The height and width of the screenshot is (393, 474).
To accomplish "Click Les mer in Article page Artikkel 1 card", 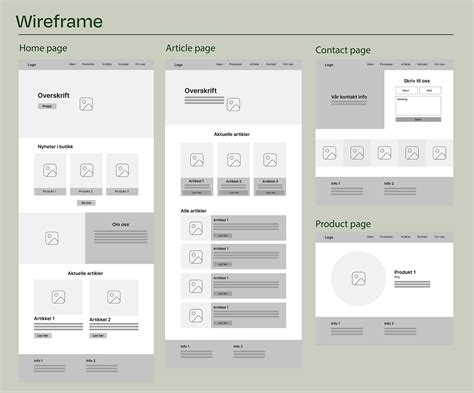I will pyautogui.click(x=197, y=193).
